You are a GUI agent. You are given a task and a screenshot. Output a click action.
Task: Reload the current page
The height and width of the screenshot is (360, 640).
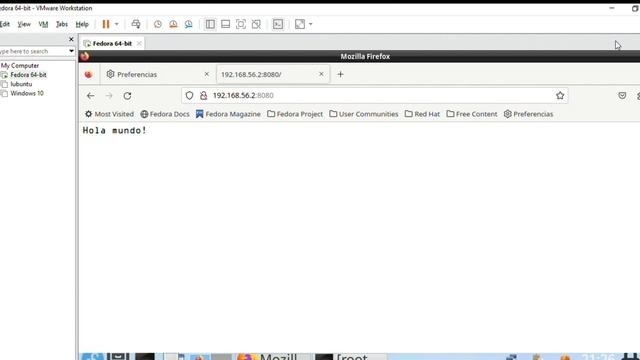click(x=127, y=96)
